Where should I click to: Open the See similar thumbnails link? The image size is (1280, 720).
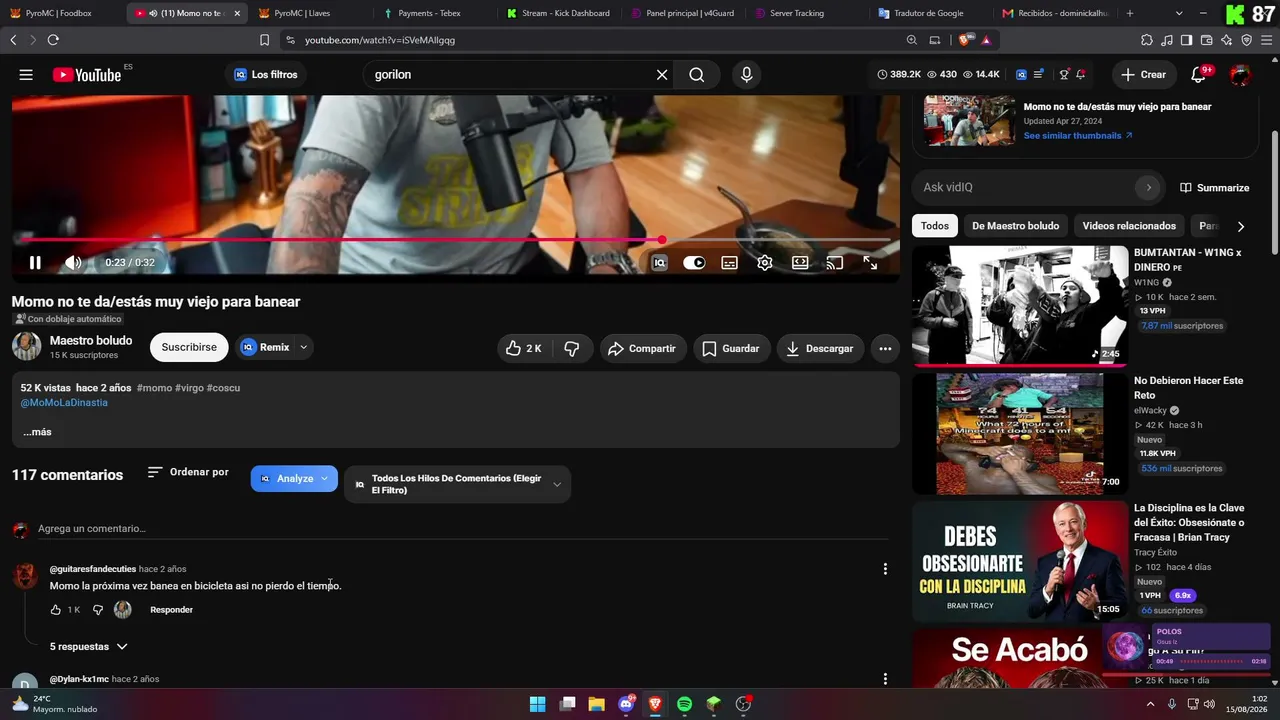click(1078, 136)
